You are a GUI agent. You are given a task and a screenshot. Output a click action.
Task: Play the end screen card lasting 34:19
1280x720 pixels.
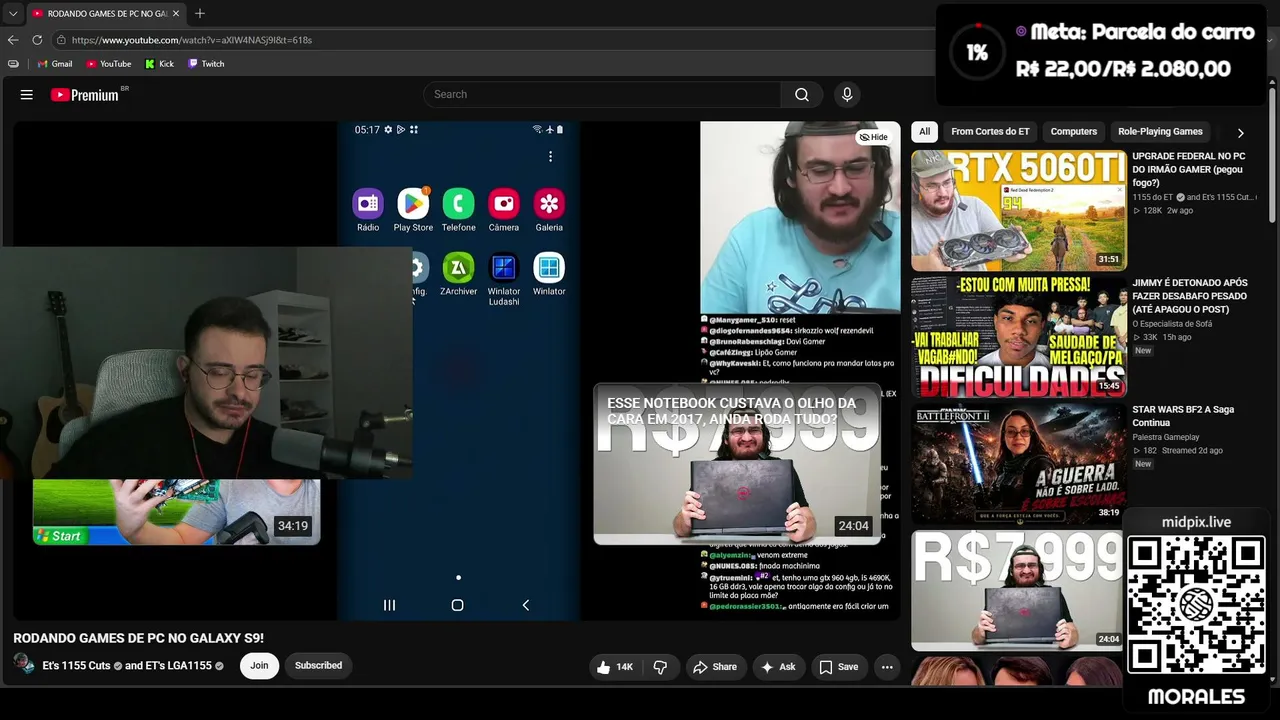point(176,512)
